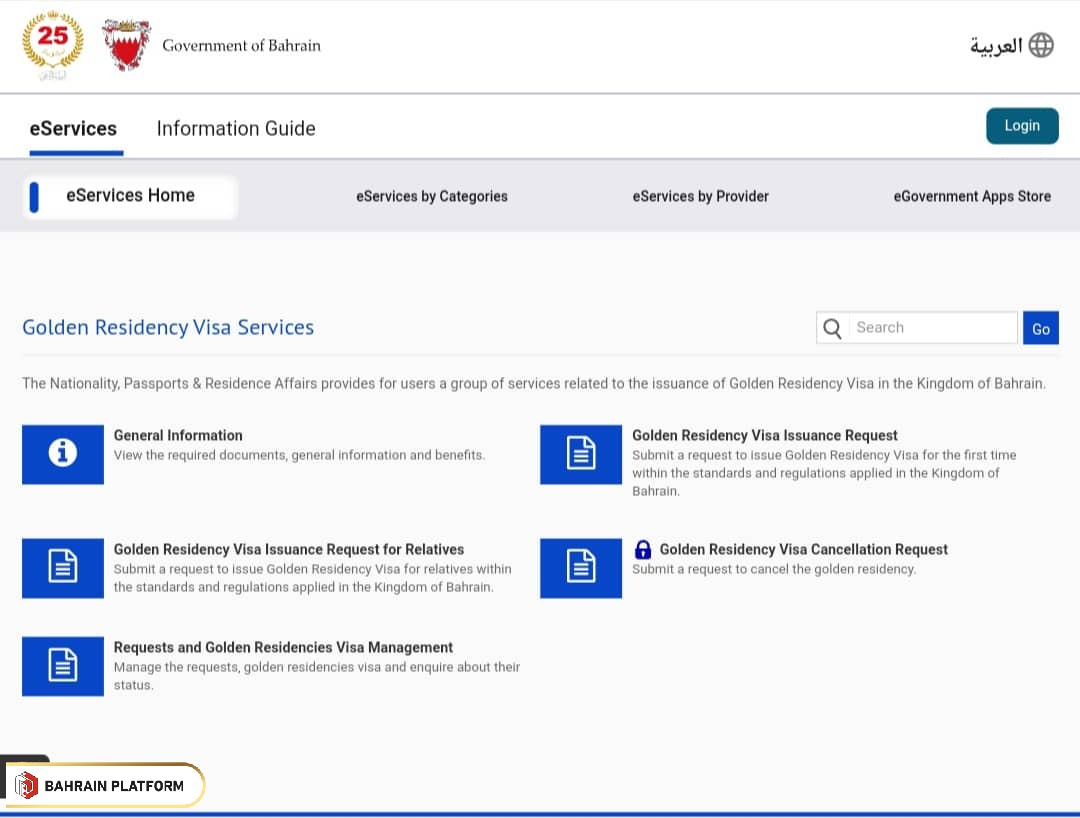Click the General Information info icon
The width and height of the screenshot is (1080, 818).
63,454
